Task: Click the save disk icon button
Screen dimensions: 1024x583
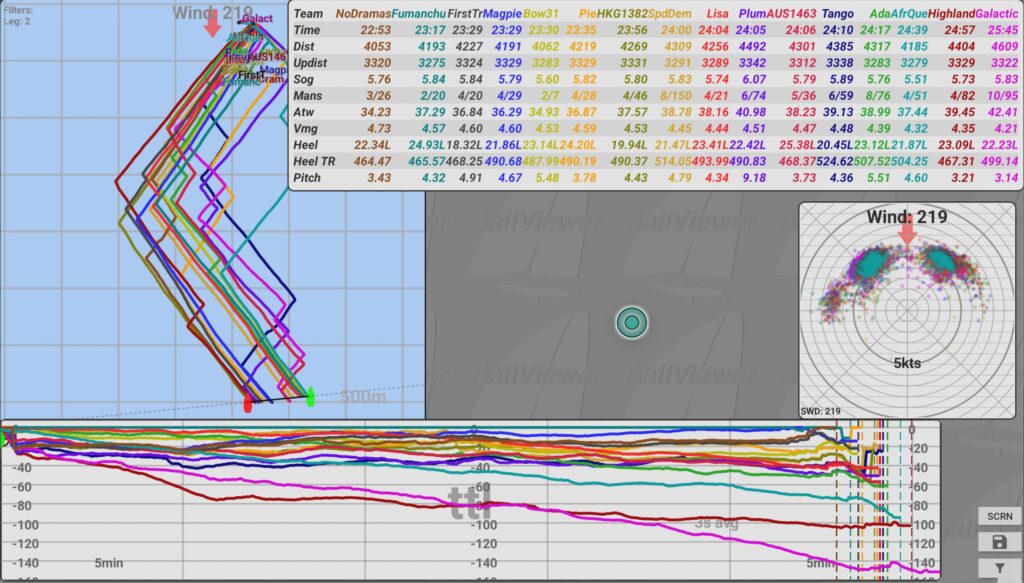Action: 999,542
